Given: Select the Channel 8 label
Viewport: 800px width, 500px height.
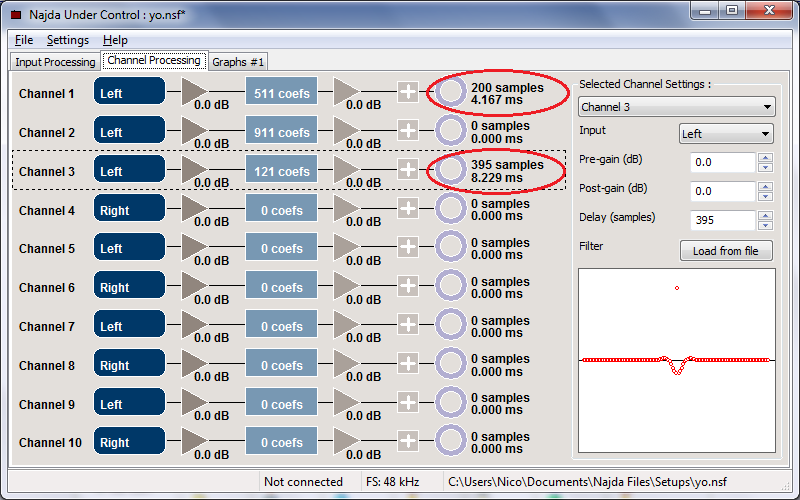Looking at the screenshot, I should click(47, 365).
